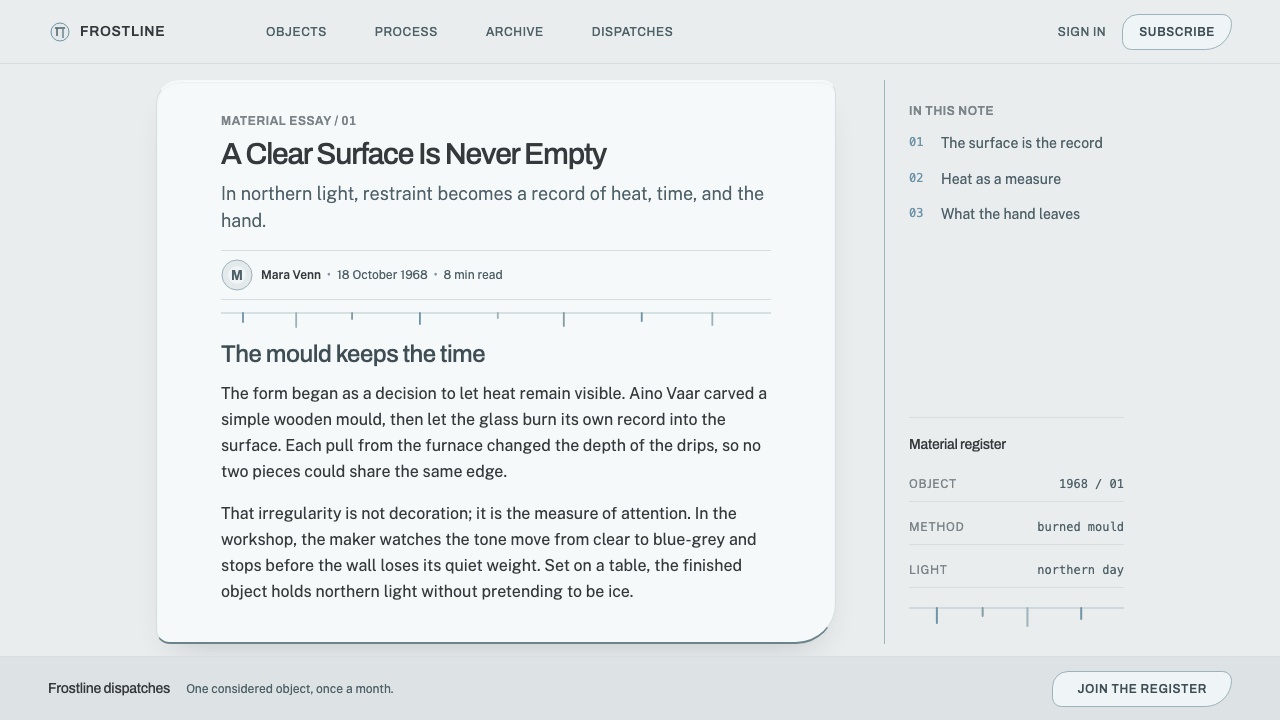Click the method value 'burned mould'
The width and height of the screenshot is (1280, 720).
(1080, 527)
